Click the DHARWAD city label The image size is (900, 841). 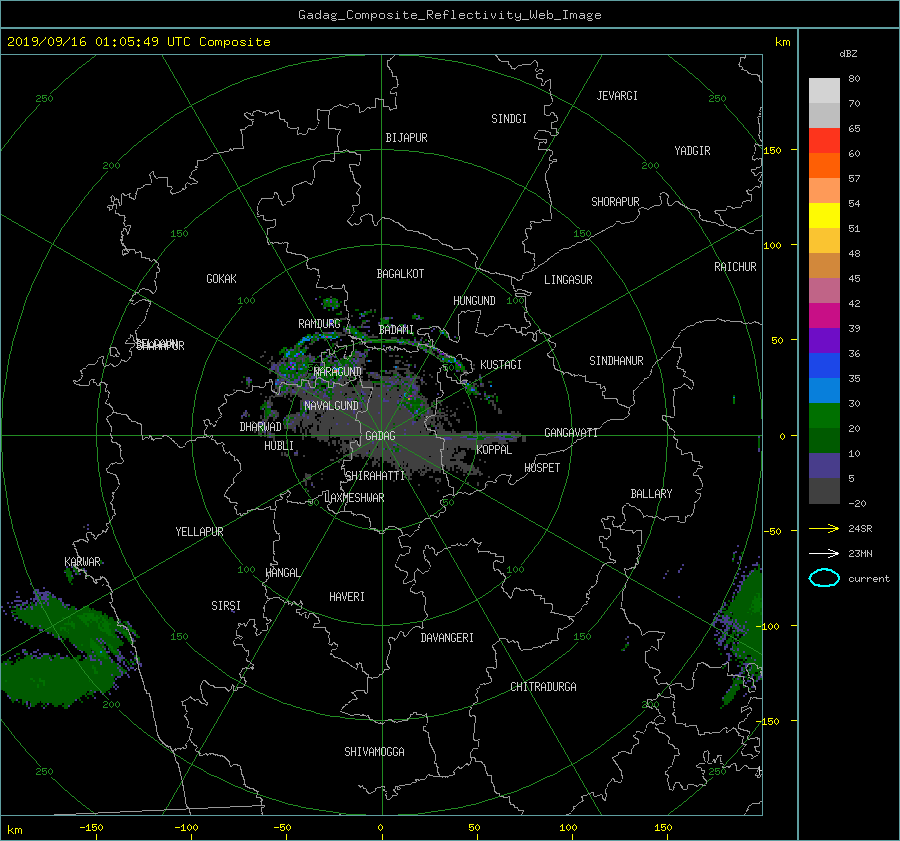tap(260, 427)
